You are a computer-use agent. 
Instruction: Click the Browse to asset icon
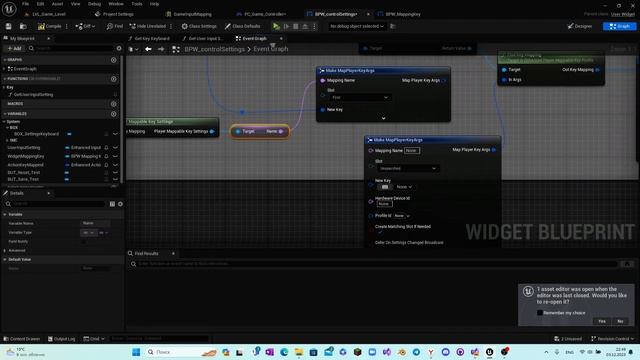point(23,26)
